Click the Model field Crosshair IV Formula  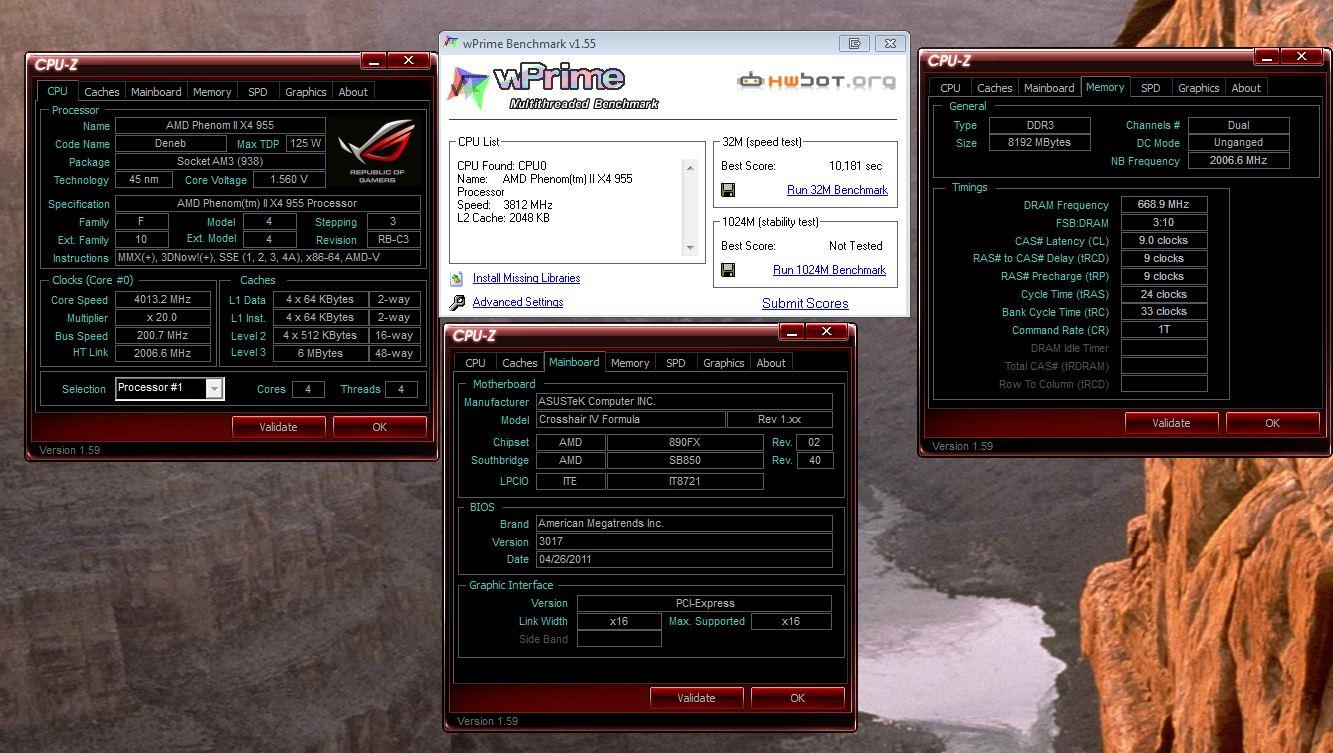click(x=631, y=420)
